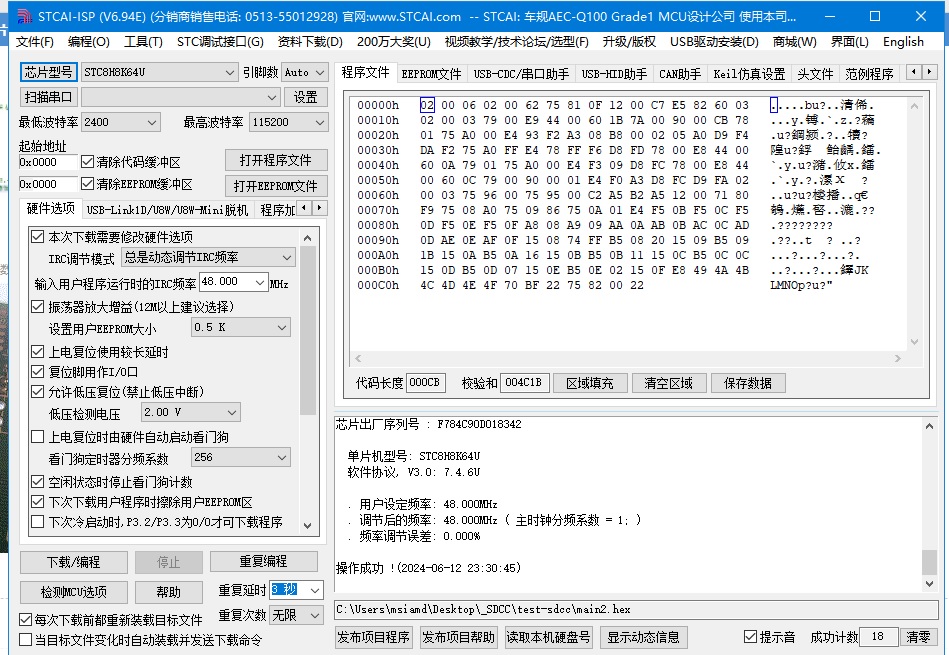The height and width of the screenshot is (655, 949).
Task: Switch interface language to English
Action: (903, 42)
